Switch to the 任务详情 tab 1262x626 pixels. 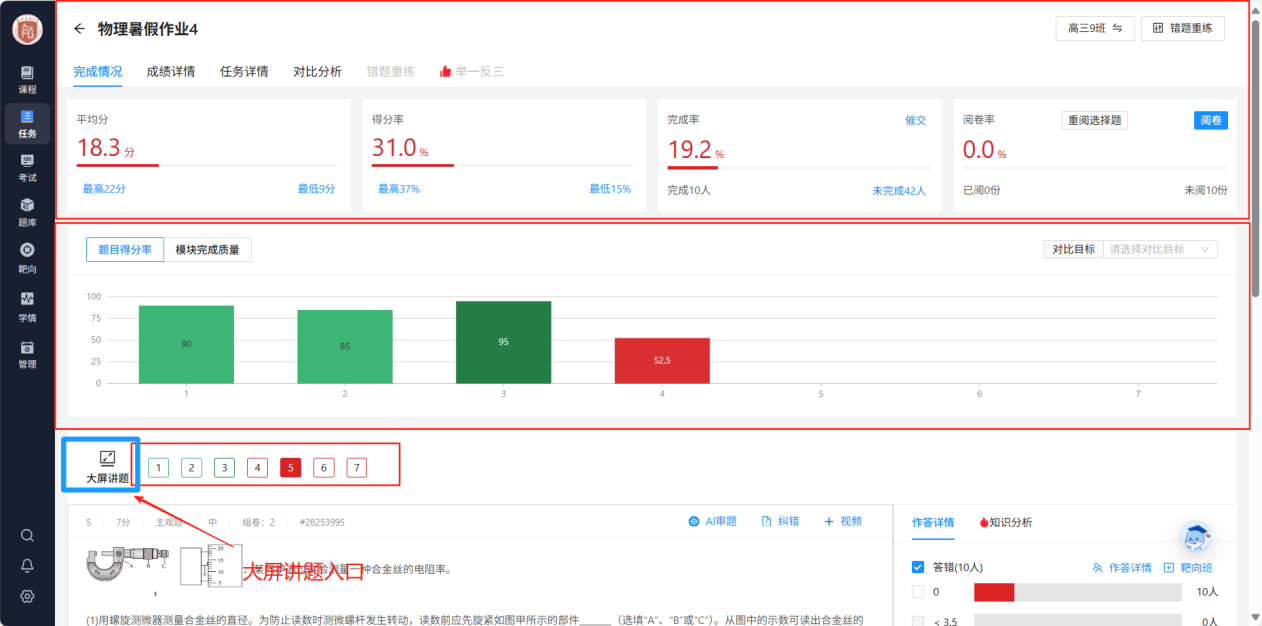tap(244, 71)
